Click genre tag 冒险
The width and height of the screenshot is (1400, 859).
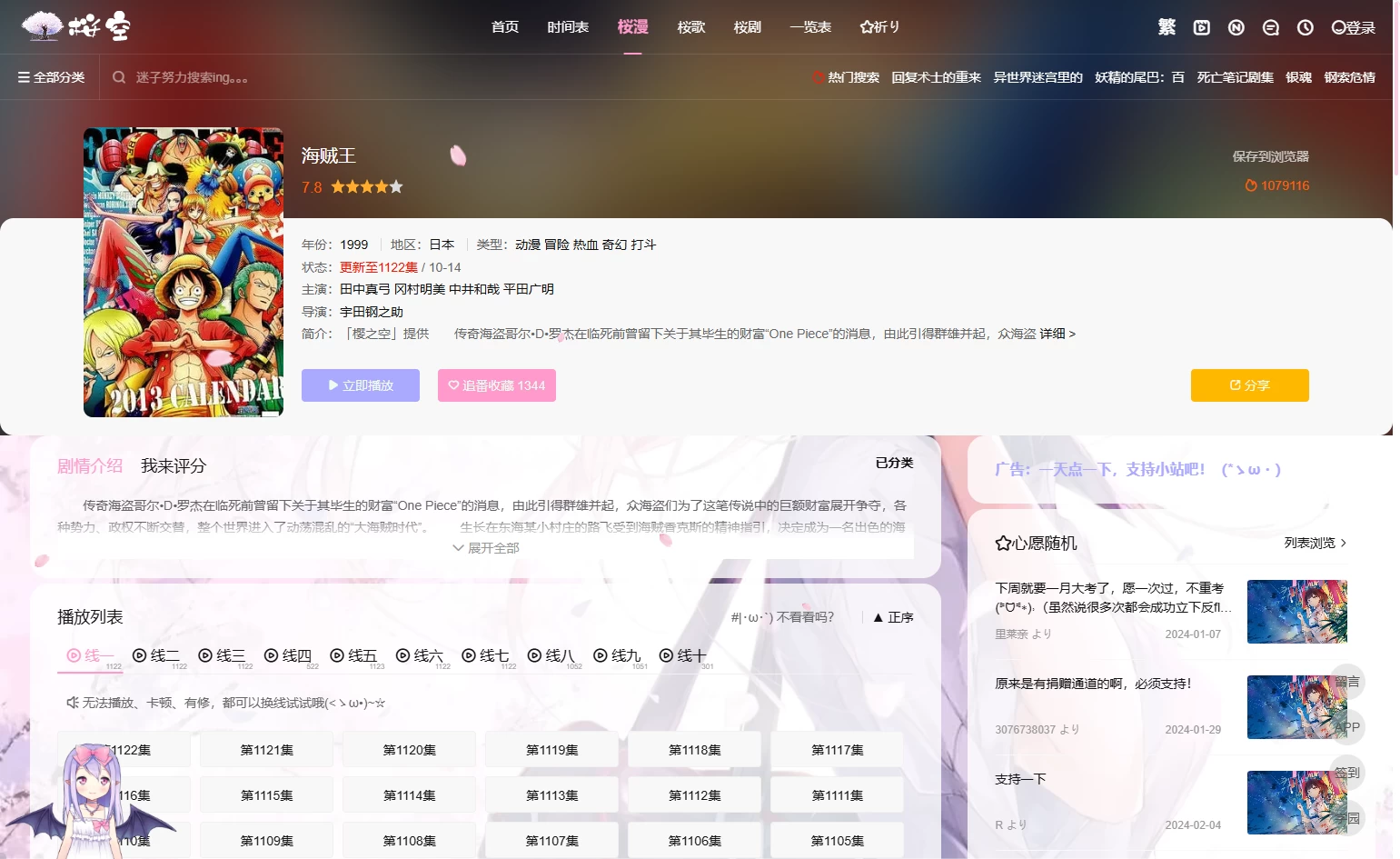tap(557, 245)
